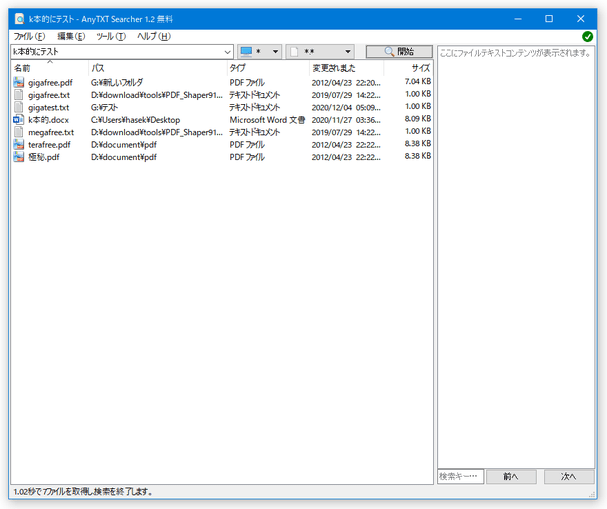Viewport: 607px width, 509px height.
Task: Click path C:¥Users¥hasek¥Desktop
Action: coord(135,120)
